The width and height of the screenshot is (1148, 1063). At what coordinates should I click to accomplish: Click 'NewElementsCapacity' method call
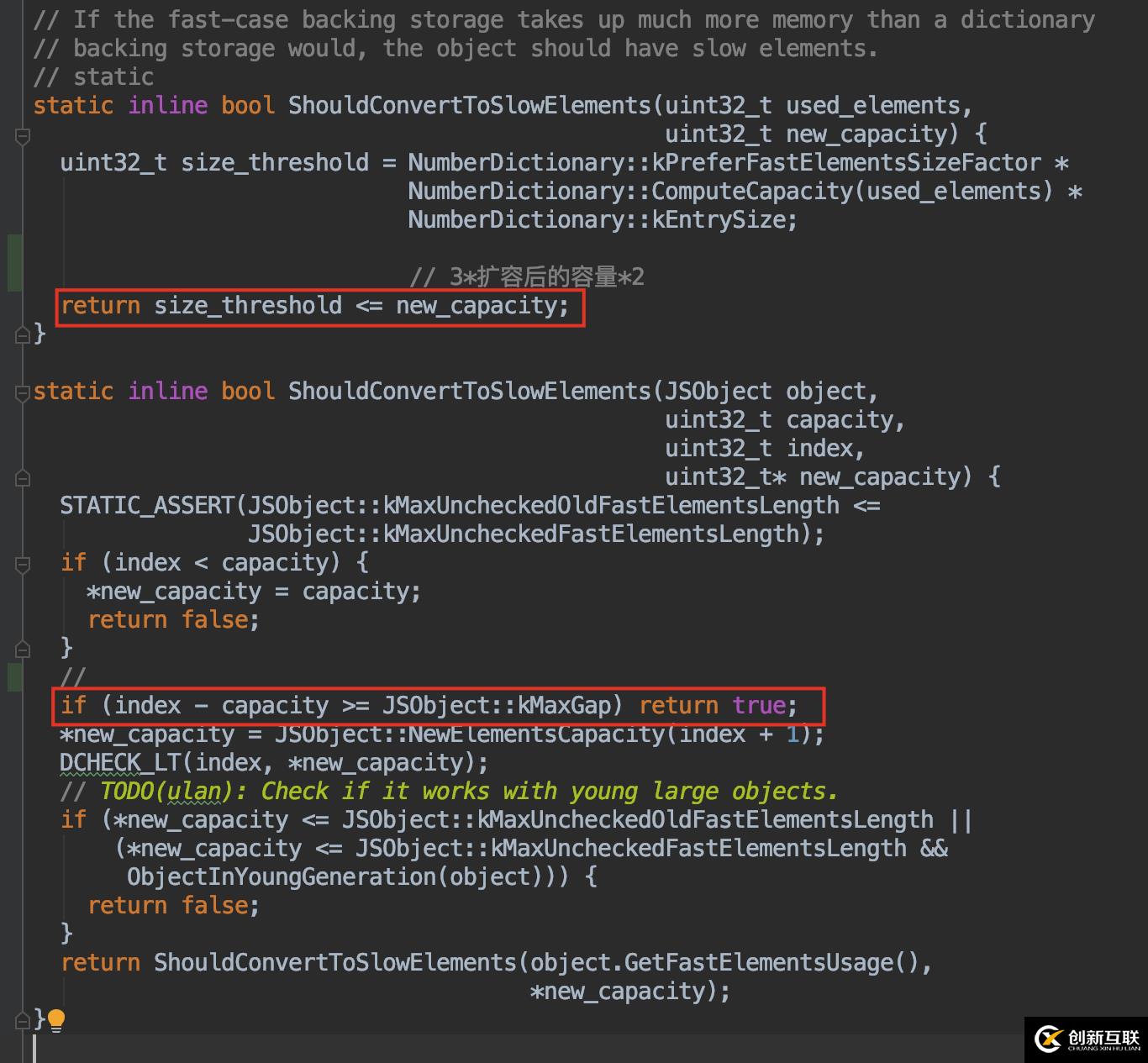[537, 734]
